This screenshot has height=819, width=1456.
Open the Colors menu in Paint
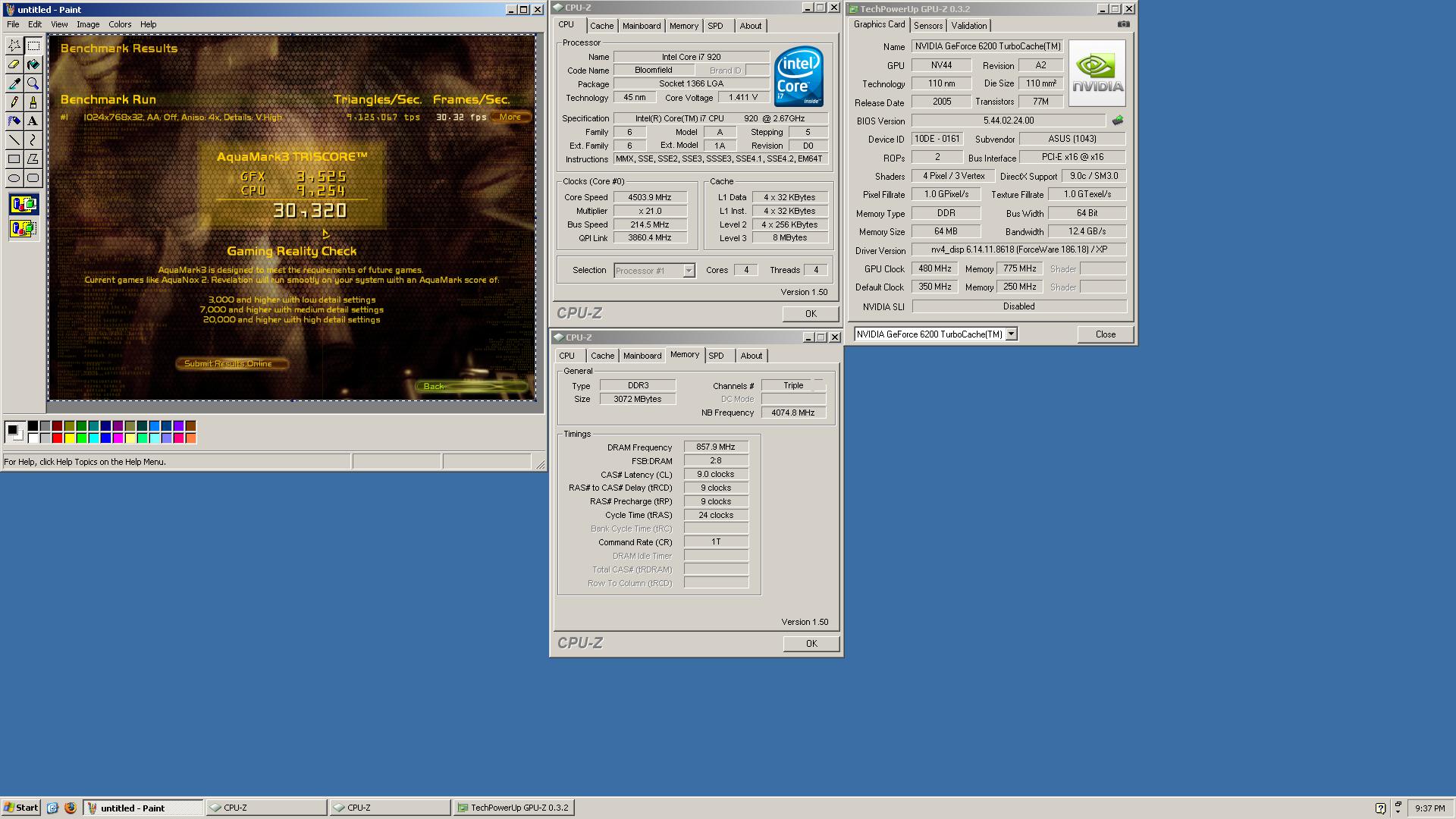(x=120, y=24)
